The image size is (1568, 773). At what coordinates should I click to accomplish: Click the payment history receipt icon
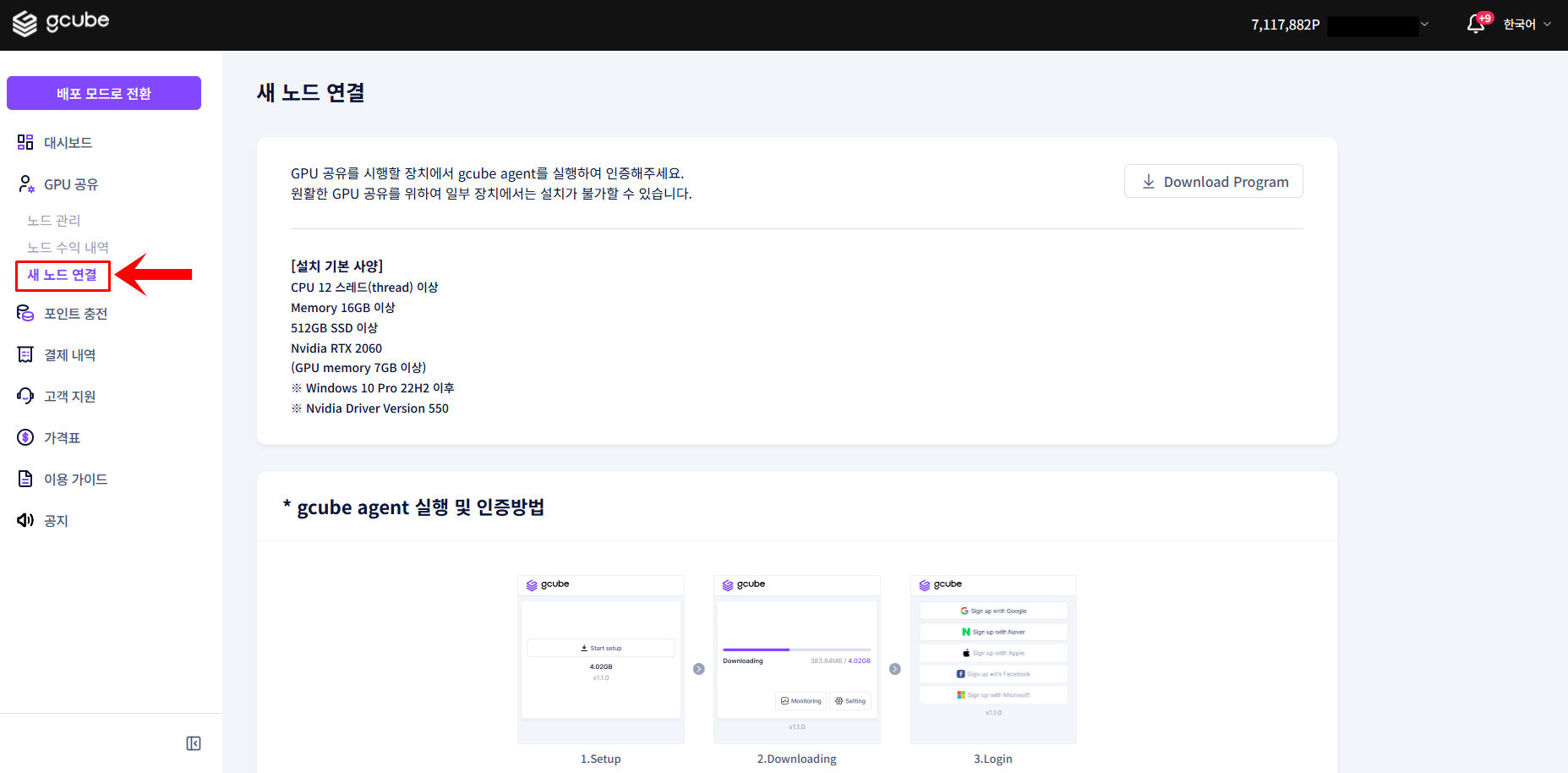(x=25, y=354)
